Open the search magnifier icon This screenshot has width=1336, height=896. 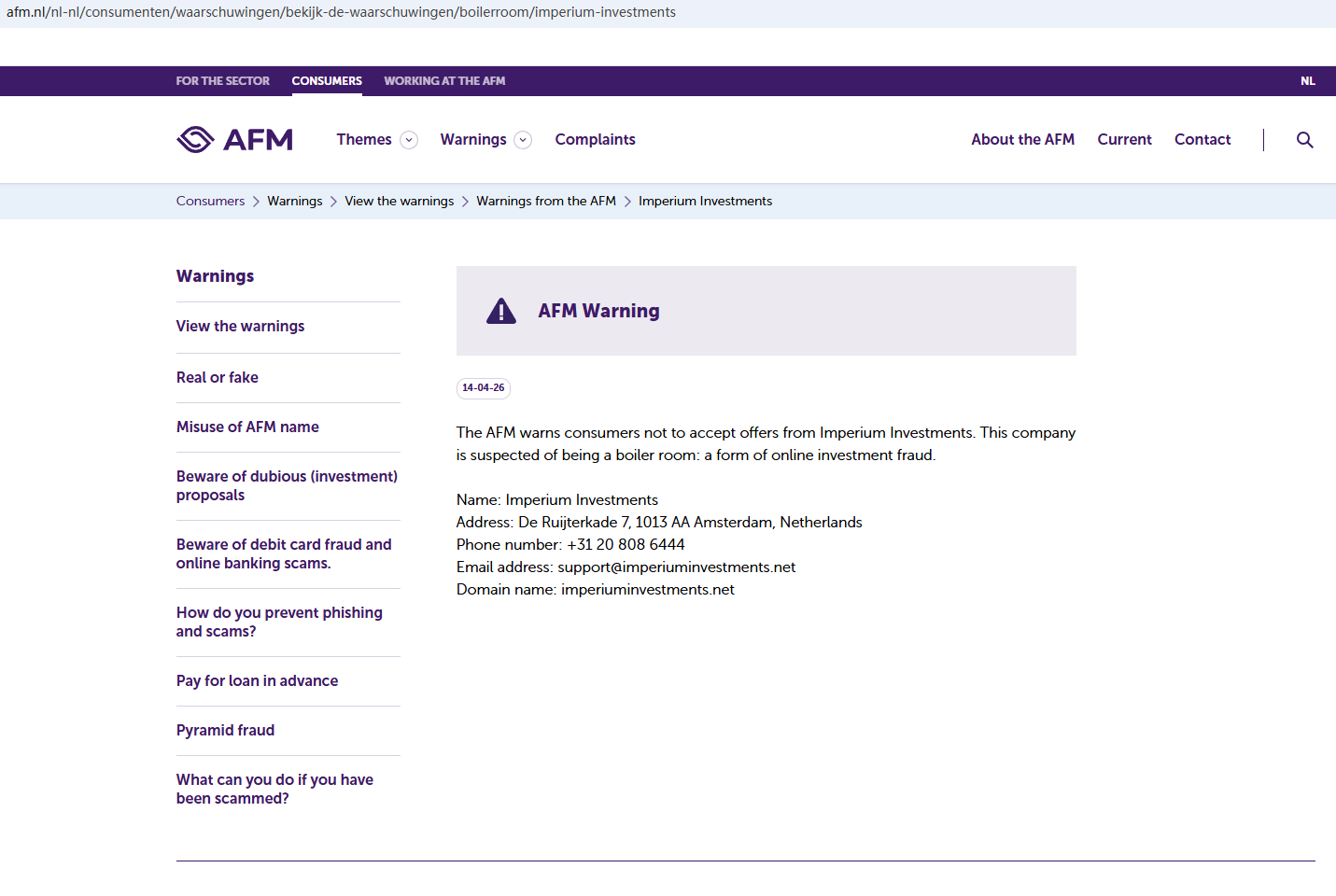click(x=1304, y=140)
